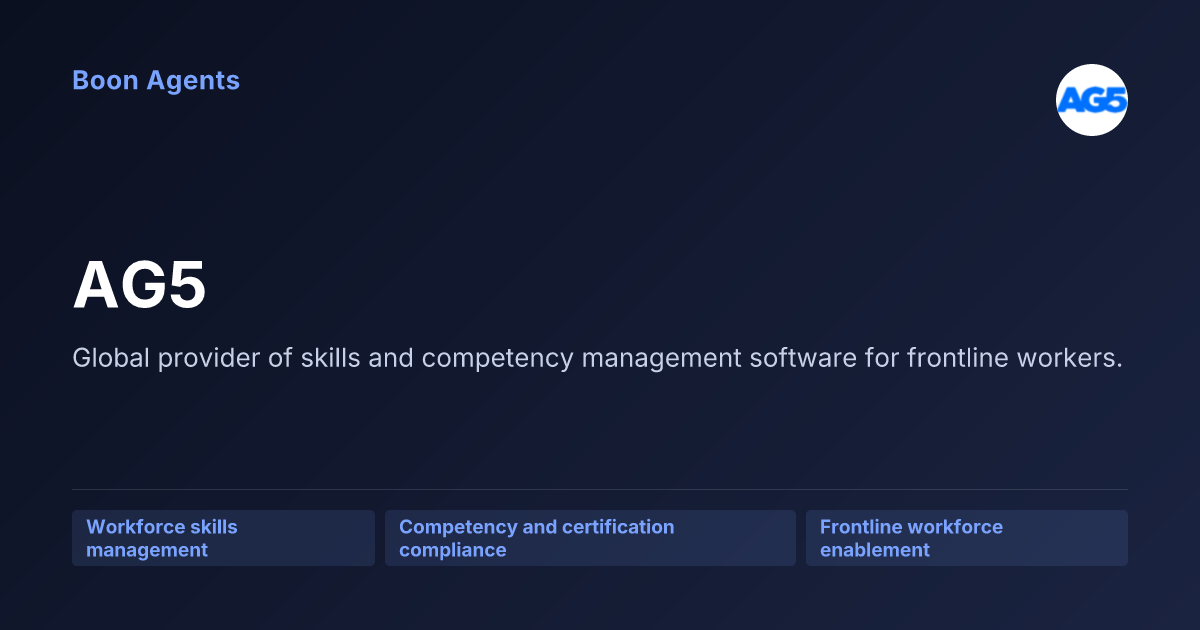
Task: Click the description starting 'Global provider of skills'
Action: pos(598,358)
